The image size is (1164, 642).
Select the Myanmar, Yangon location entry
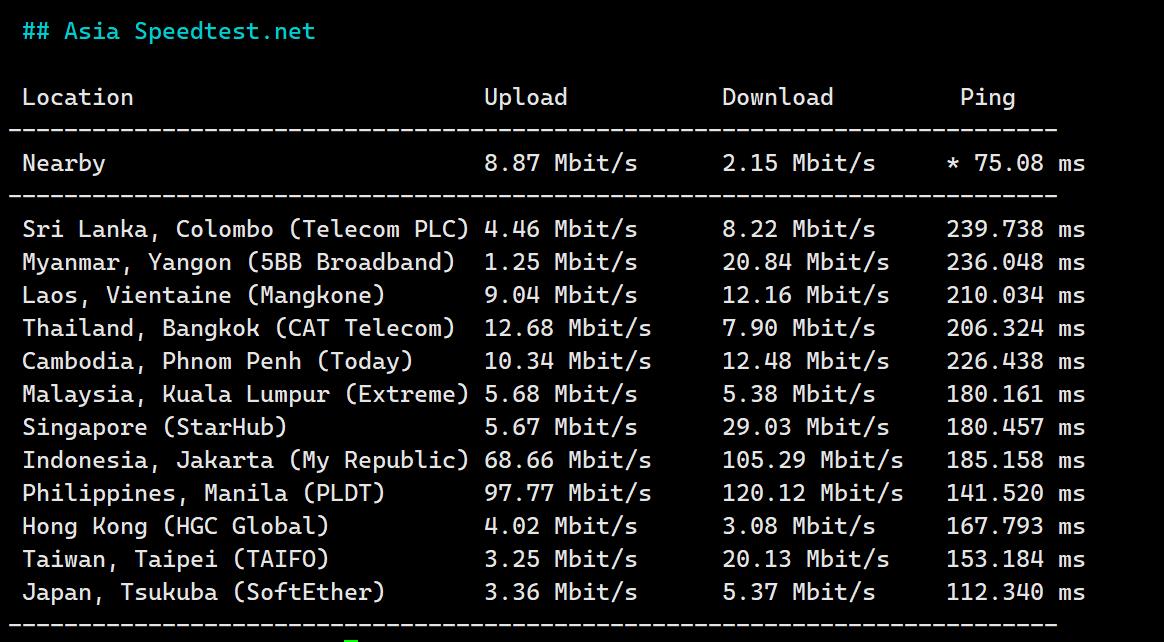238,262
